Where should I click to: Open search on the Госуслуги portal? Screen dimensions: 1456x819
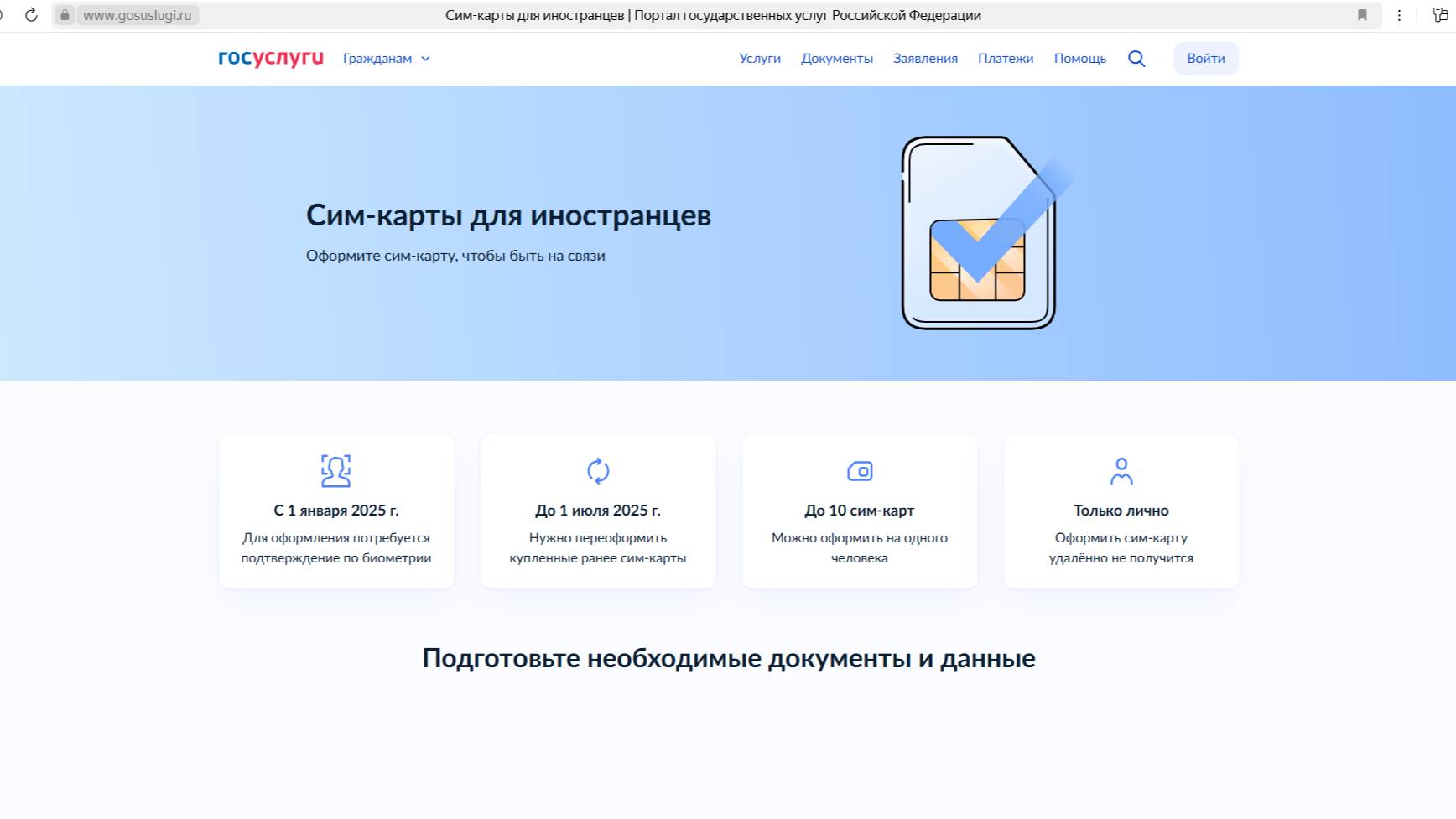(x=1136, y=59)
